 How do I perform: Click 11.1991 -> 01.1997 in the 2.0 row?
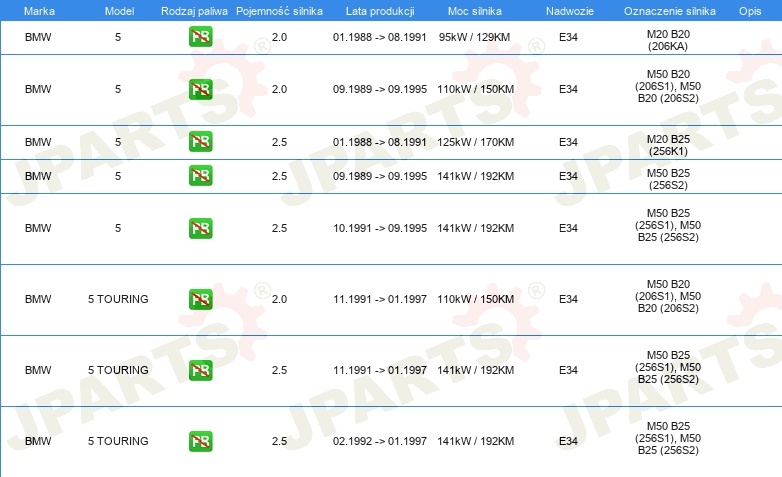coord(380,299)
